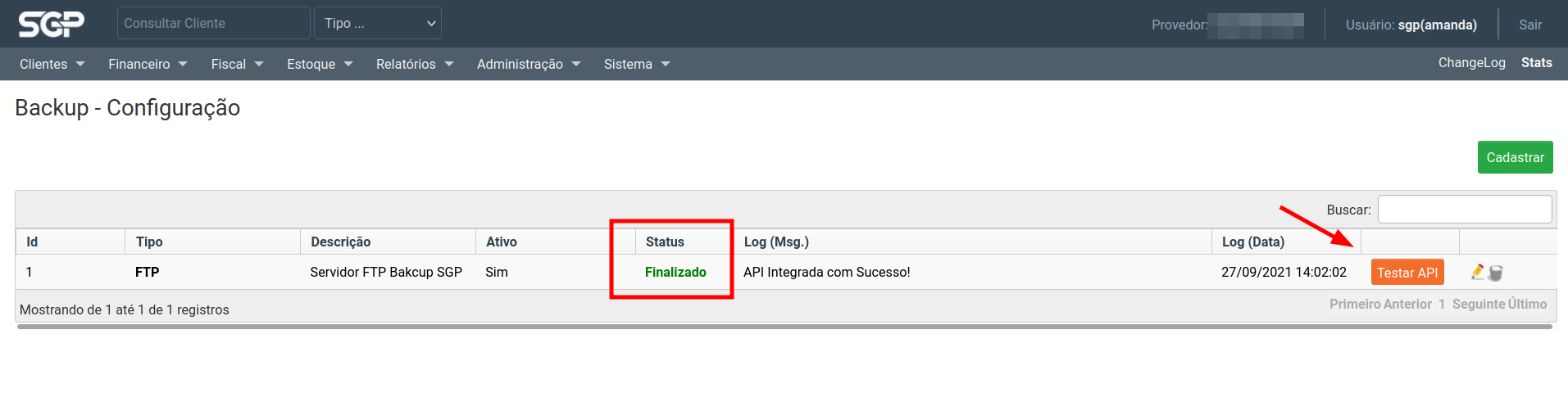This screenshot has width=1568, height=411.
Task: Click the Buscar search input field
Action: (x=1464, y=210)
